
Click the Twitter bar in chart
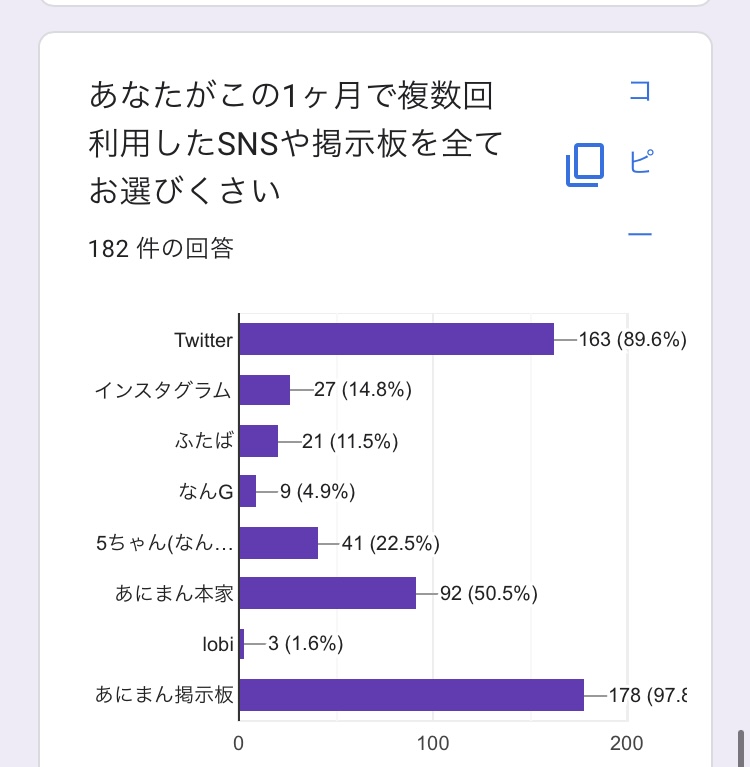[x=396, y=339]
